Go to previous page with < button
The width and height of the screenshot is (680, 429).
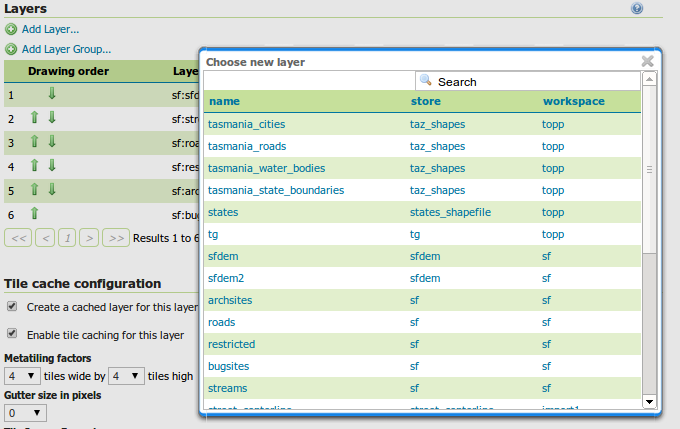click(x=45, y=238)
